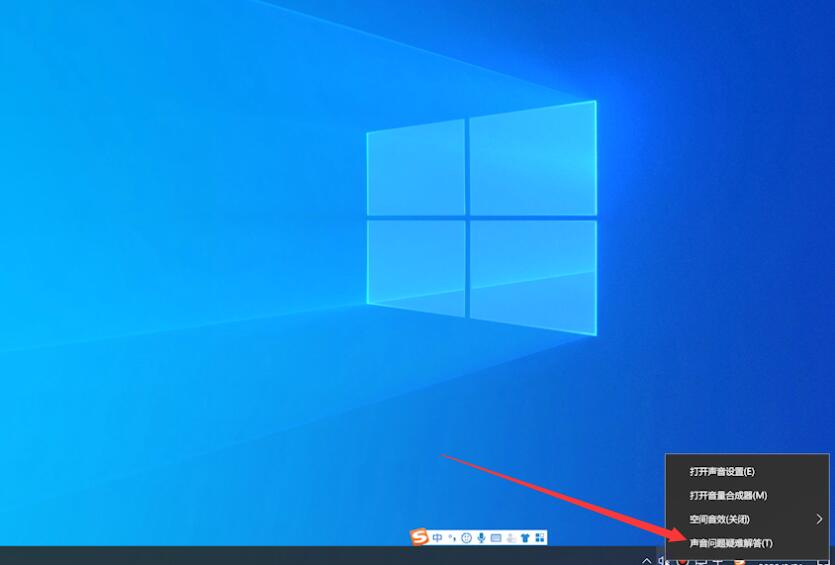Image resolution: width=835 pixels, height=565 pixels.
Task: Choose 打开声音设置(E) from the context menu
Action: (x=747, y=472)
